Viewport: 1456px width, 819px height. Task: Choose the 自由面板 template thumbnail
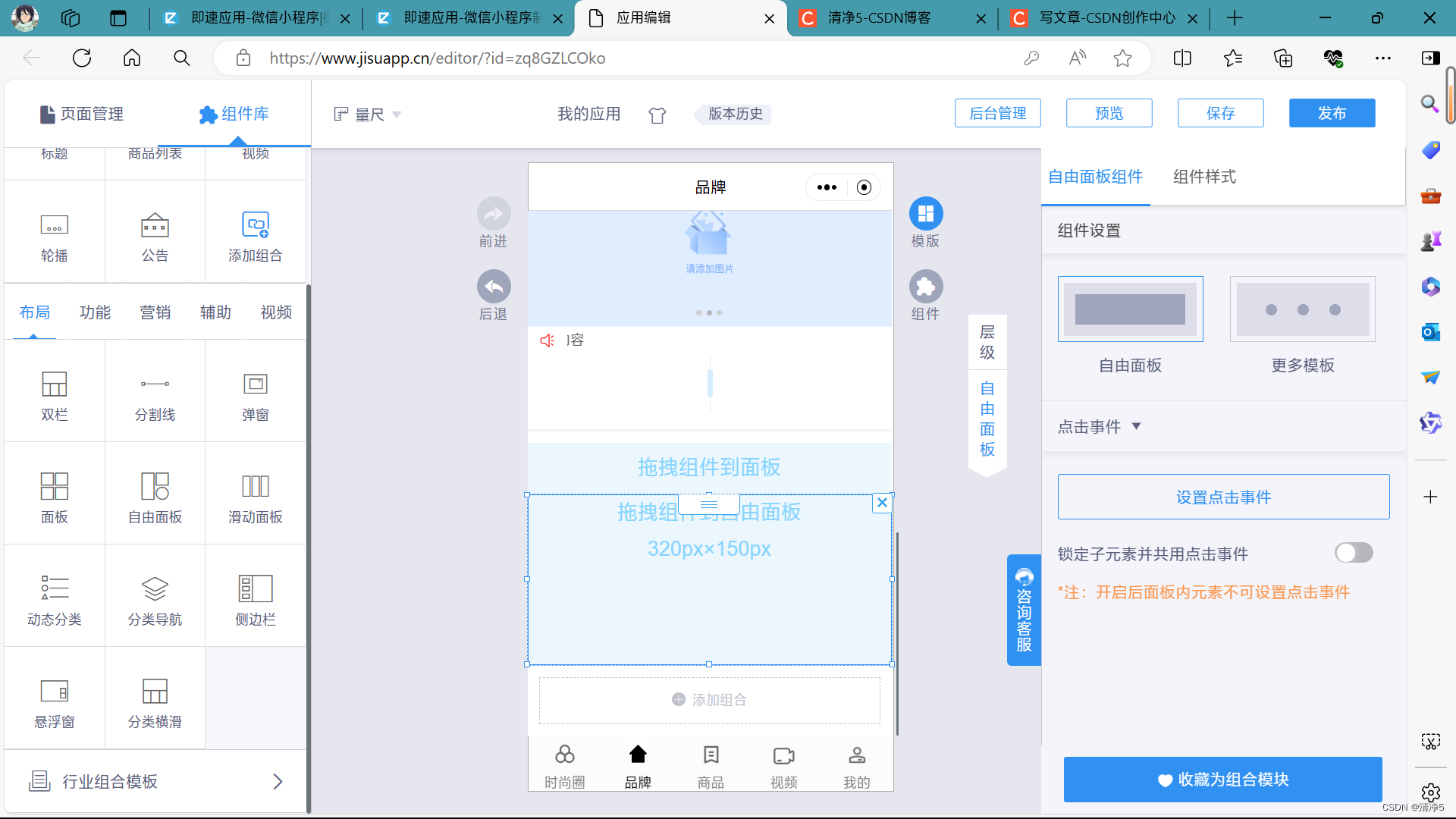(1130, 309)
